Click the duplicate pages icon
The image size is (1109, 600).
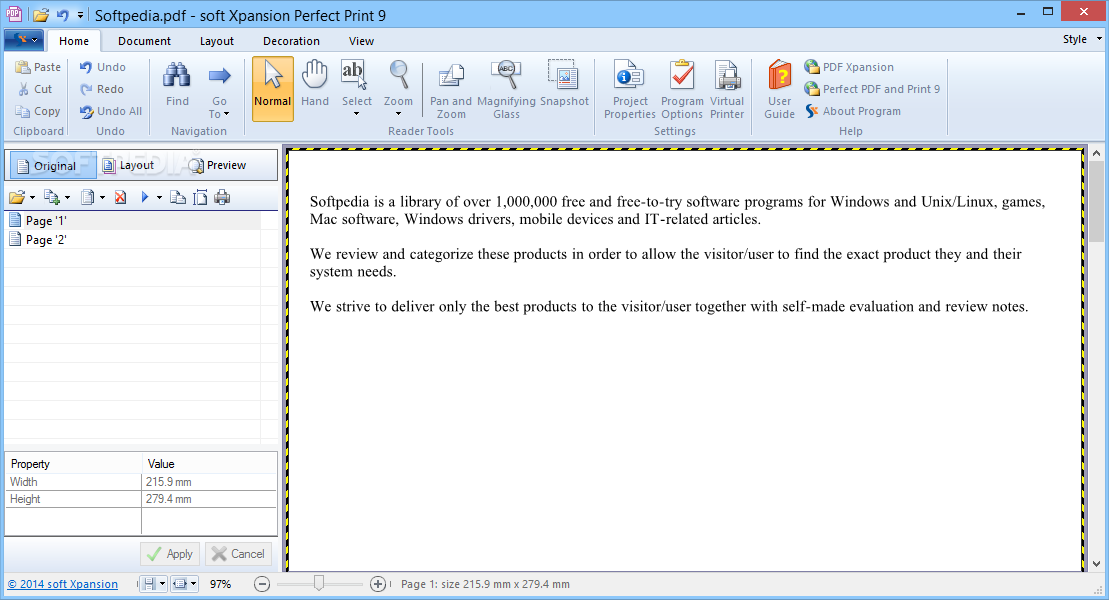(x=178, y=197)
